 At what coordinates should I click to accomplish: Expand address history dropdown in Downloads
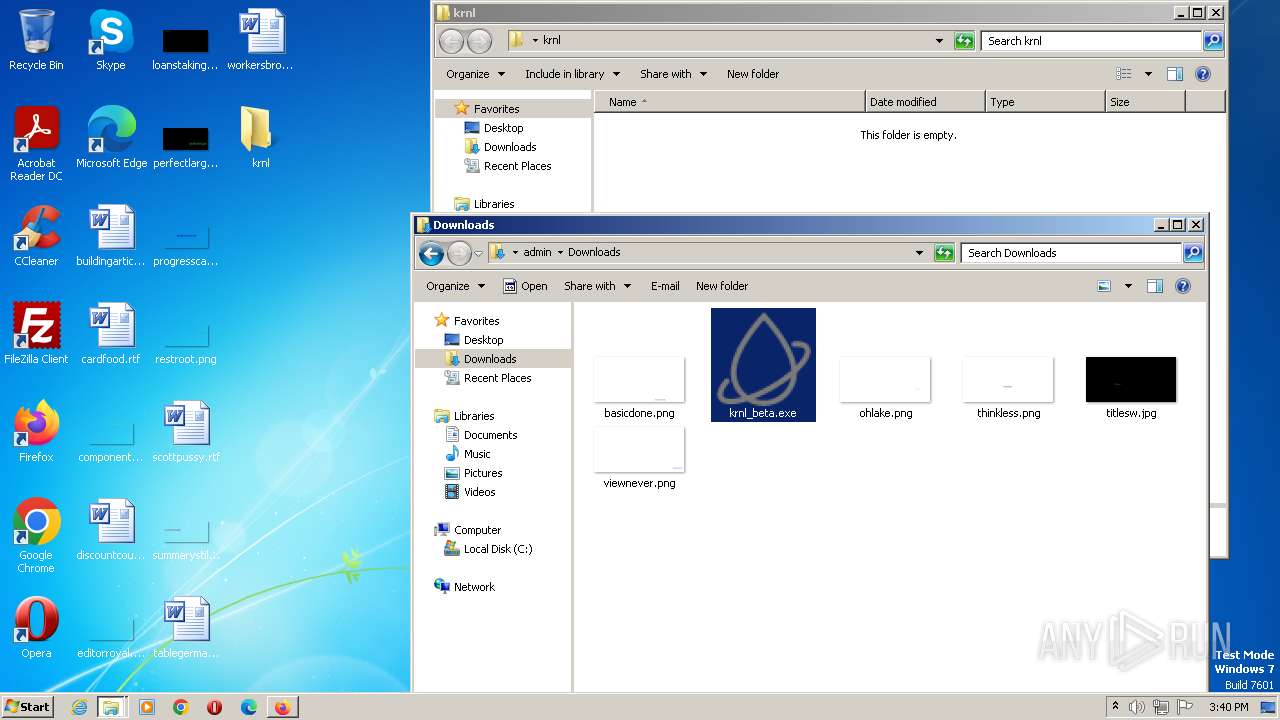(x=919, y=253)
